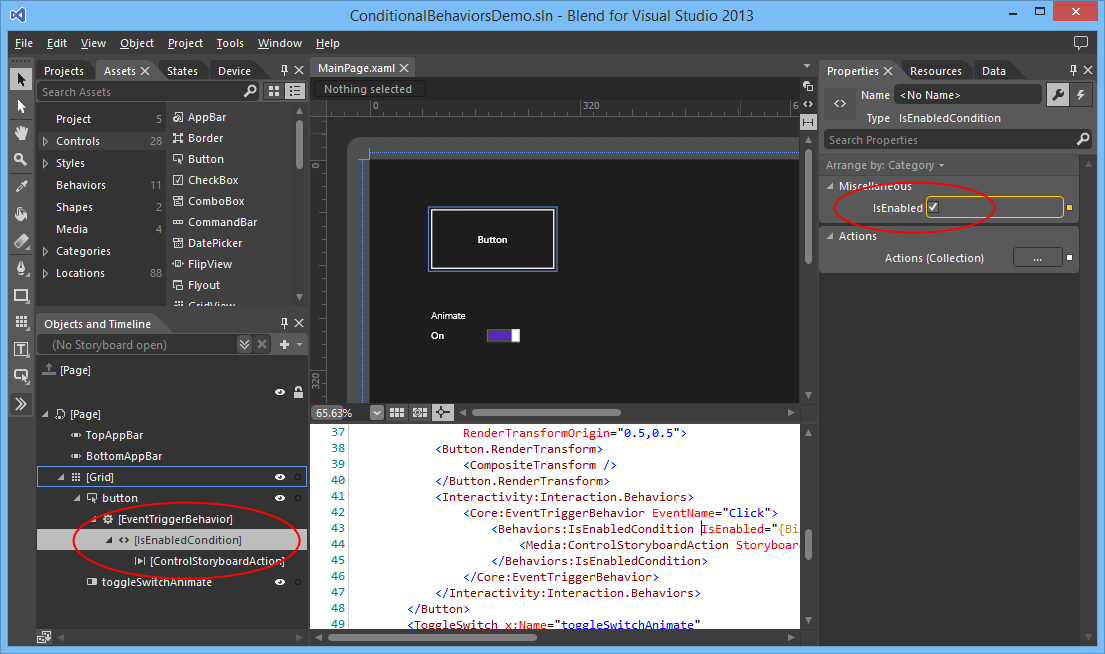This screenshot has height=654, width=1105.
Task: Switch to the Resources tab
Action: tap(935, 70)
